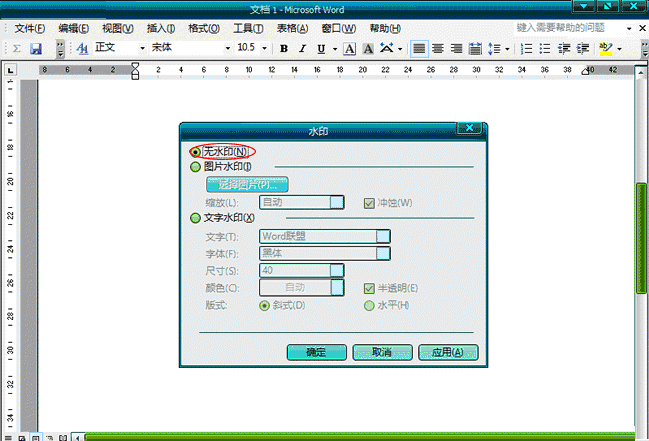649x441 pixels.
Task: Select the 图片水印 radio button
Action: pos(195,167)
